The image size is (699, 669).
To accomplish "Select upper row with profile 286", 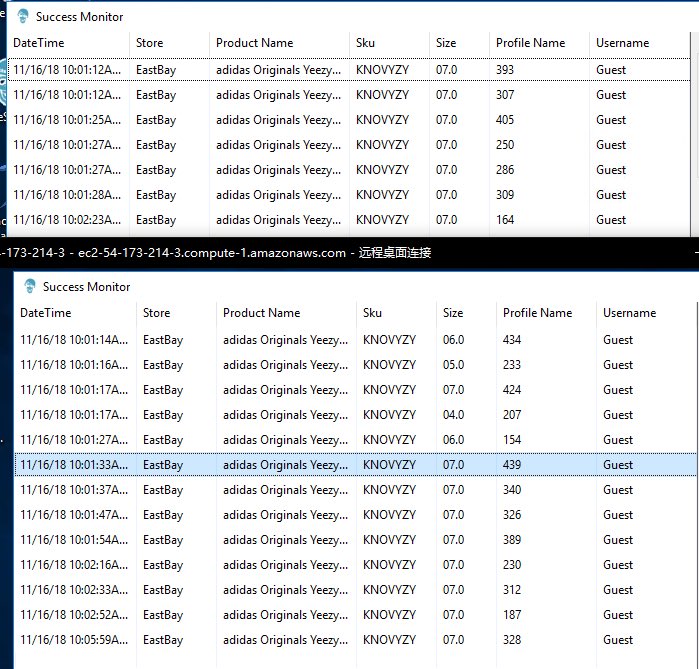I will click(x=349, y=170).
